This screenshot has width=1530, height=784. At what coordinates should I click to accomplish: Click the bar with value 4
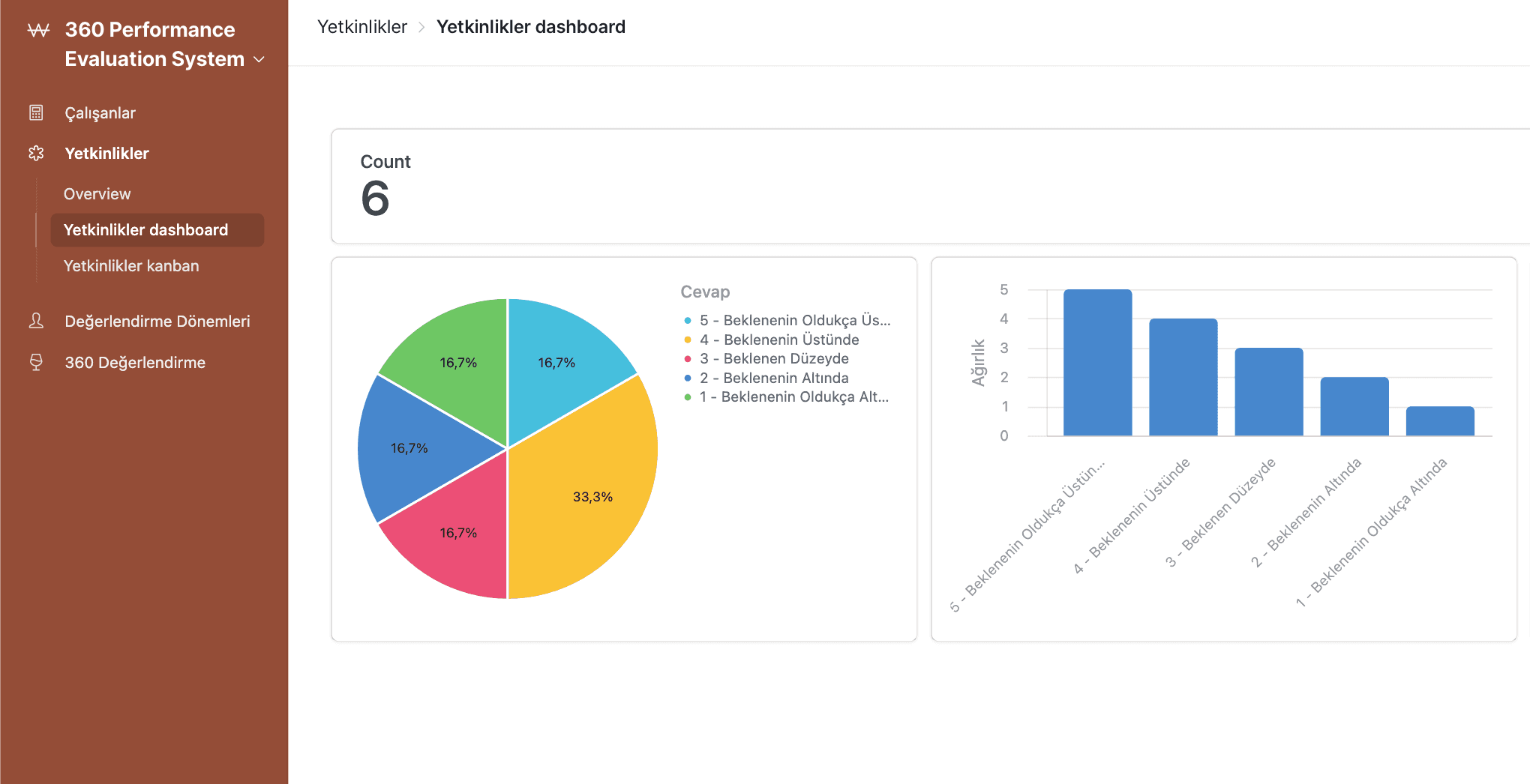1183,377
